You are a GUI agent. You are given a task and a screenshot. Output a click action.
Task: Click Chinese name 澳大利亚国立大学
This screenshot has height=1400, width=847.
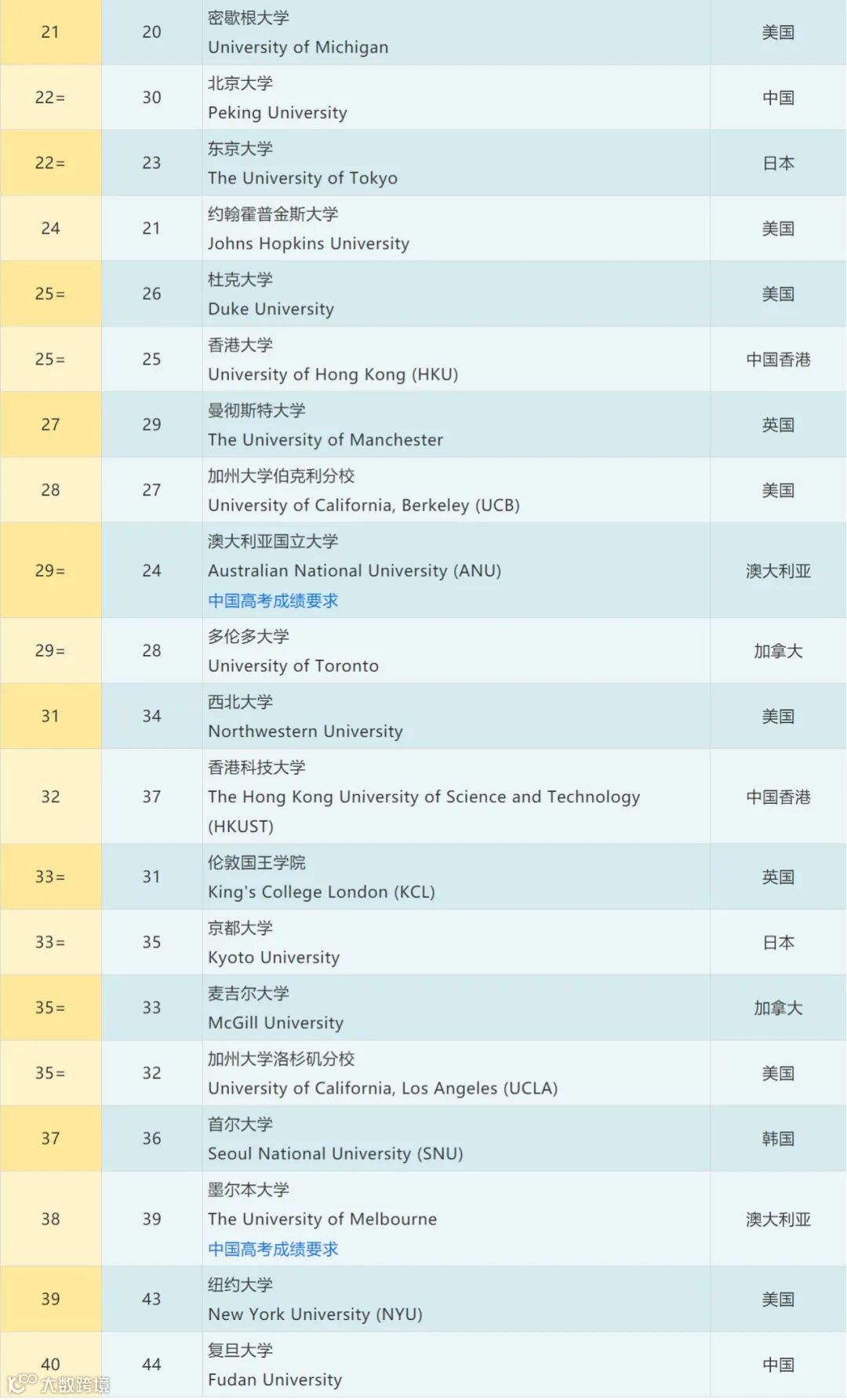[273, 541]
